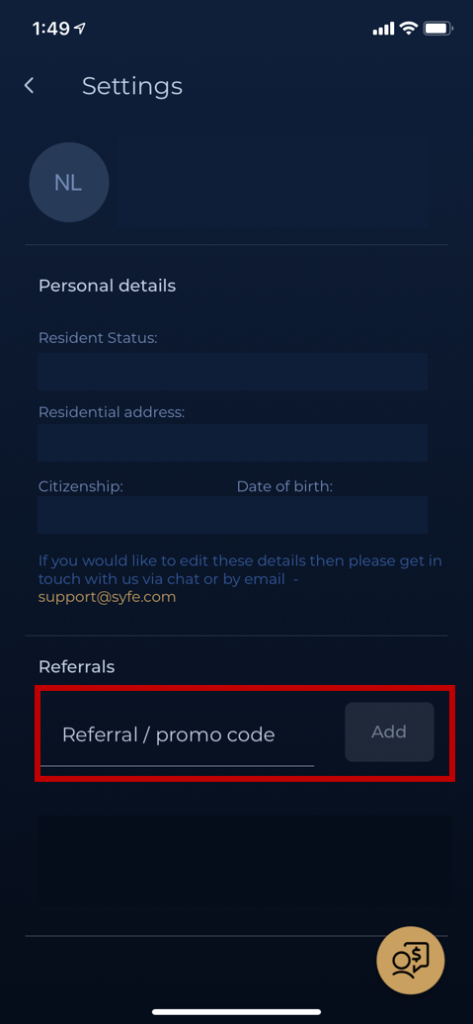This screenshot has width=473, height=1024.
Task: Tap the NL profile avatar
Action: [x=69, y=182]
